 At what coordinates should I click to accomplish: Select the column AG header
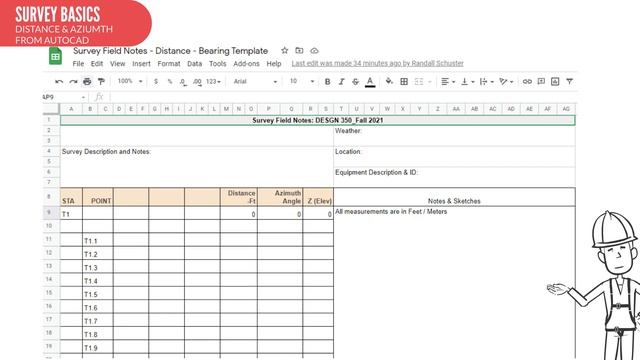pyautogui.click(x=566, y=109)
